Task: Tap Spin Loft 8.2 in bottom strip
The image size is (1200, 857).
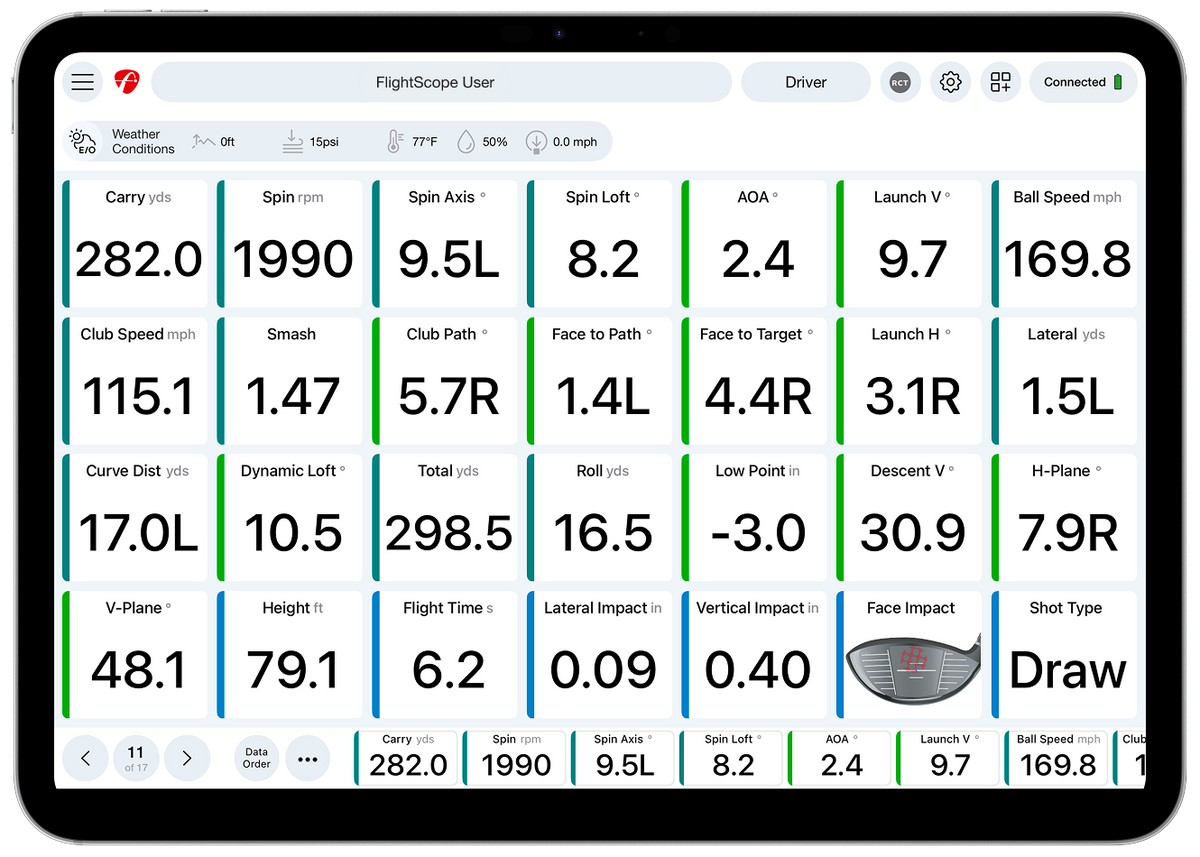Action: point(730,758)
